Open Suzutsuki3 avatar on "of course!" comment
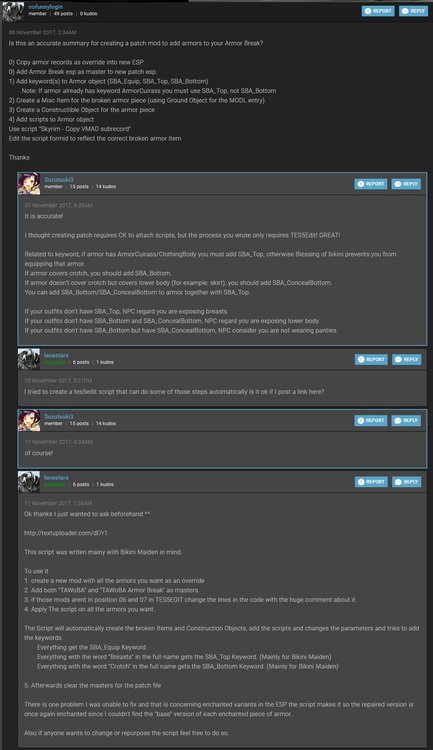 coord(29,420)
